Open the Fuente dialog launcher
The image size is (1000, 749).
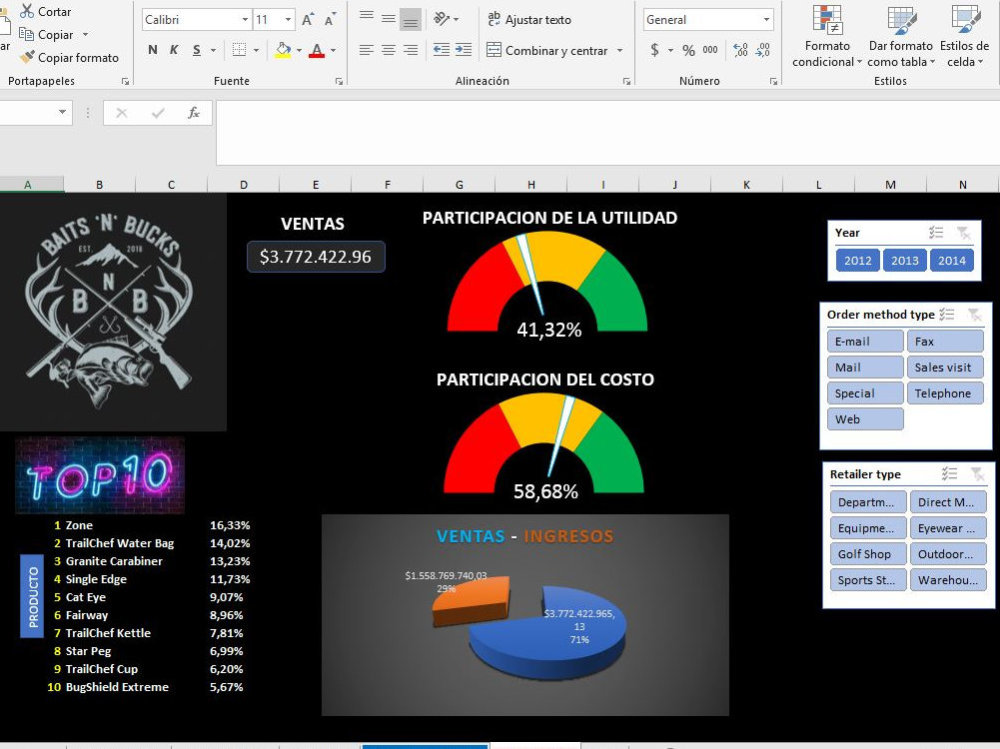[x=339, y=81]
